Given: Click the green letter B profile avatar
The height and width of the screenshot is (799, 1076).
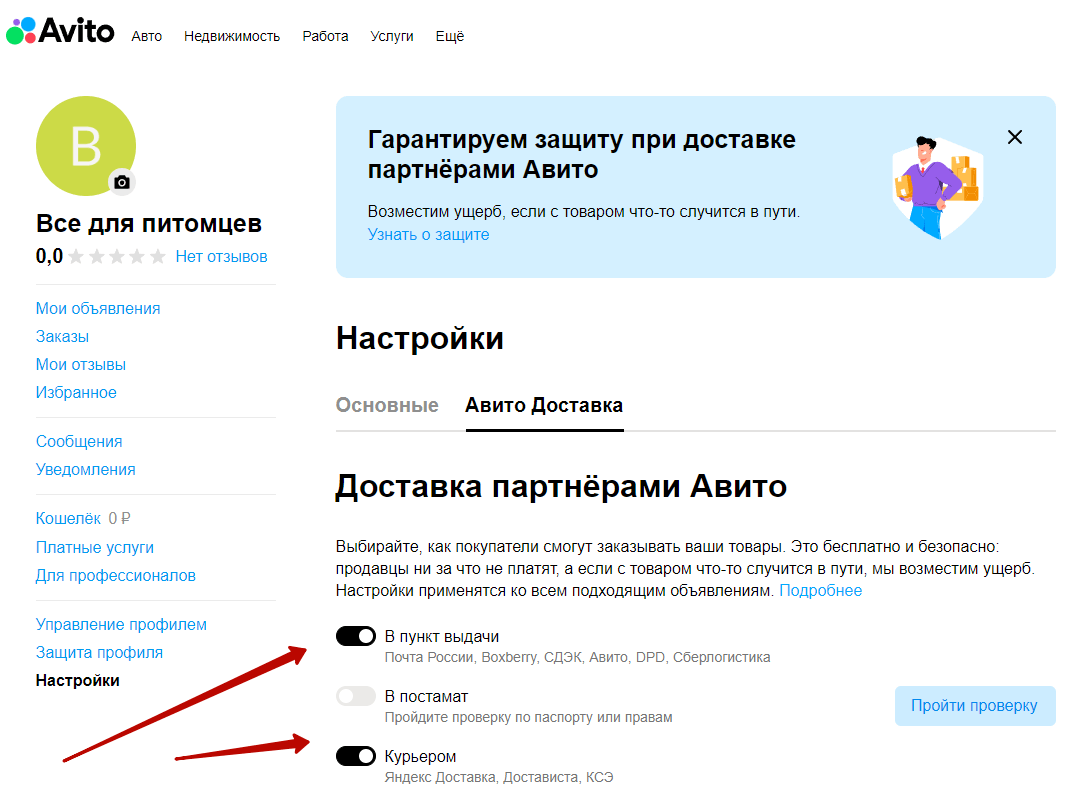Looking at the screenshot, I should (x=86, y=146).
